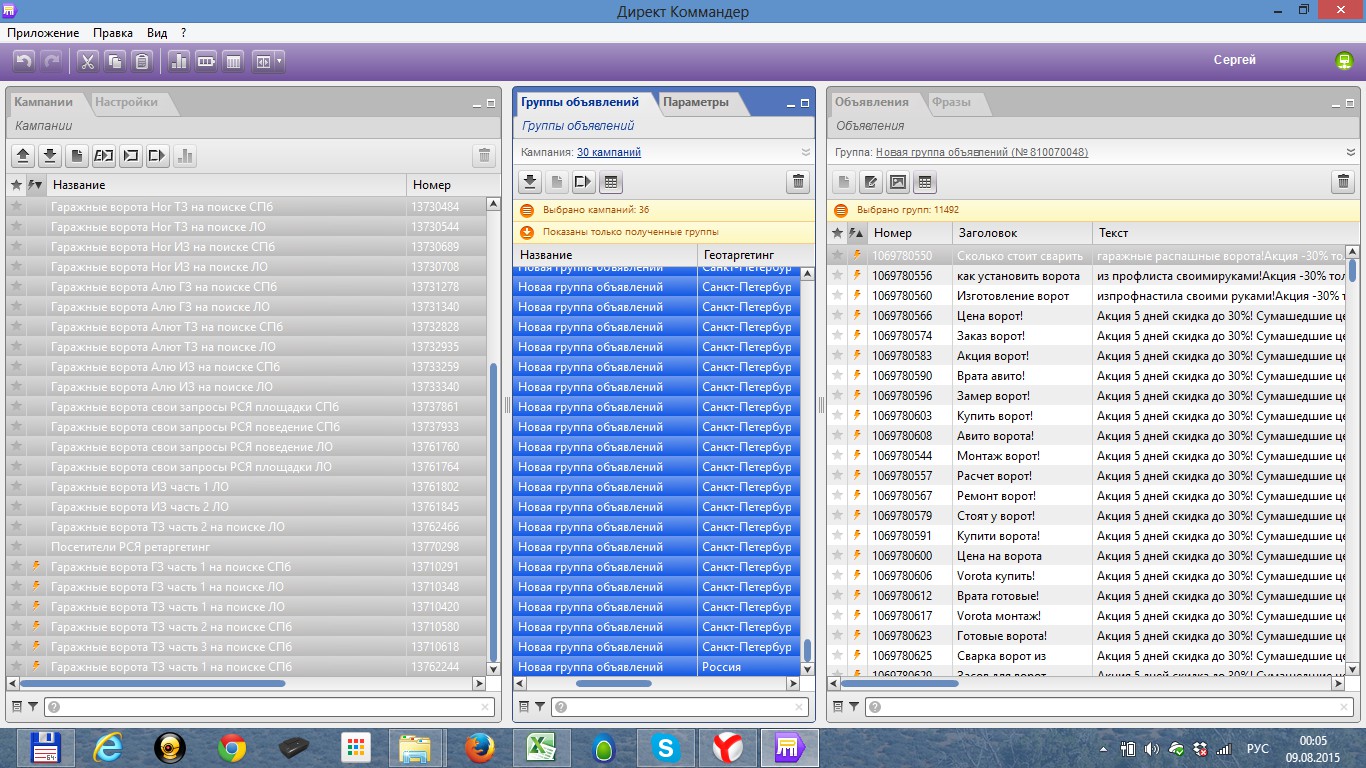Sort campaigns by the lightning status column
Screen dimensions: 1366x768
[36, 185]
